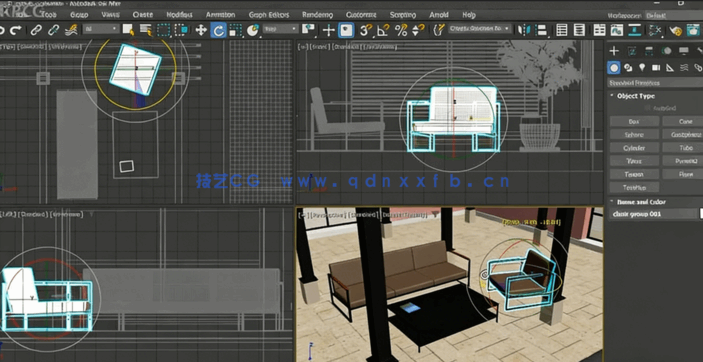Select the Bind to Space Warp tool
Viewport: 703px width, 362px height.
71,30
